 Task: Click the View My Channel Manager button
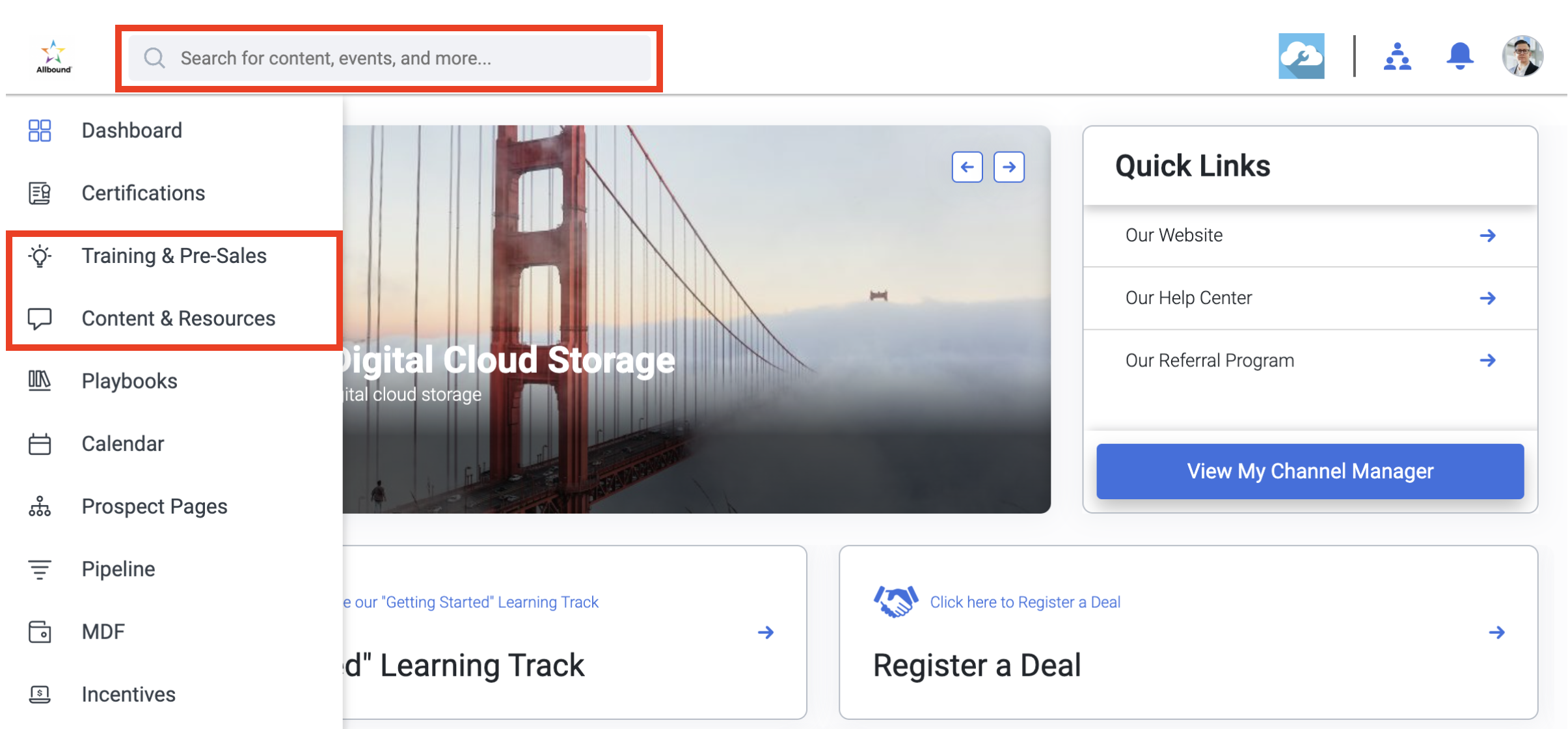[x=1310, y=471]
